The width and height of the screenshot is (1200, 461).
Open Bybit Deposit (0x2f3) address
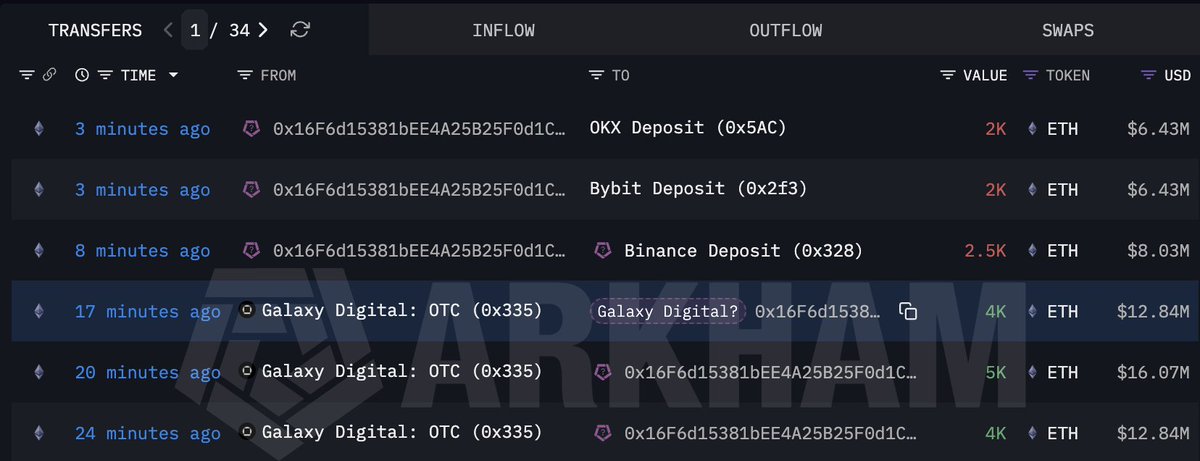point(700,189)
